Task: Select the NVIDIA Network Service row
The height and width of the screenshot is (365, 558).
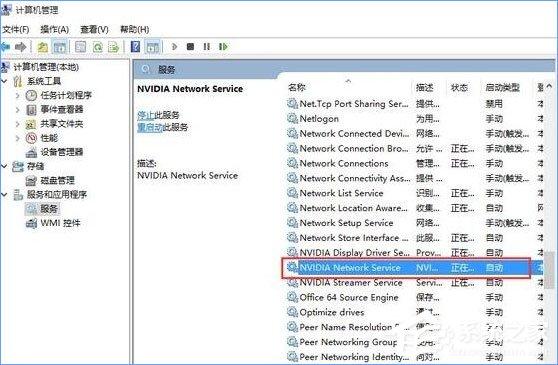Action: (x=415, y=268)
